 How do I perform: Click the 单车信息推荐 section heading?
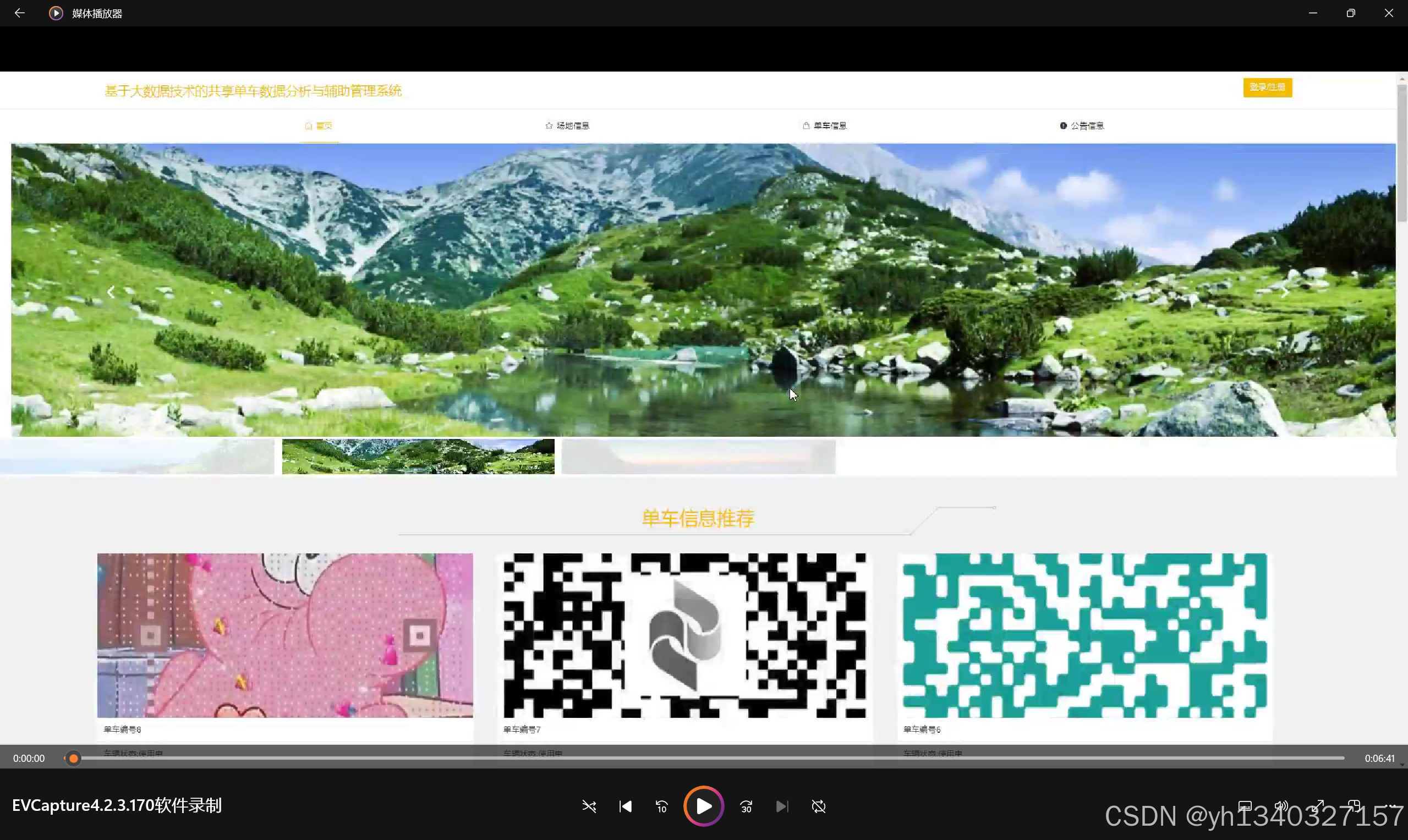[698, 519]
